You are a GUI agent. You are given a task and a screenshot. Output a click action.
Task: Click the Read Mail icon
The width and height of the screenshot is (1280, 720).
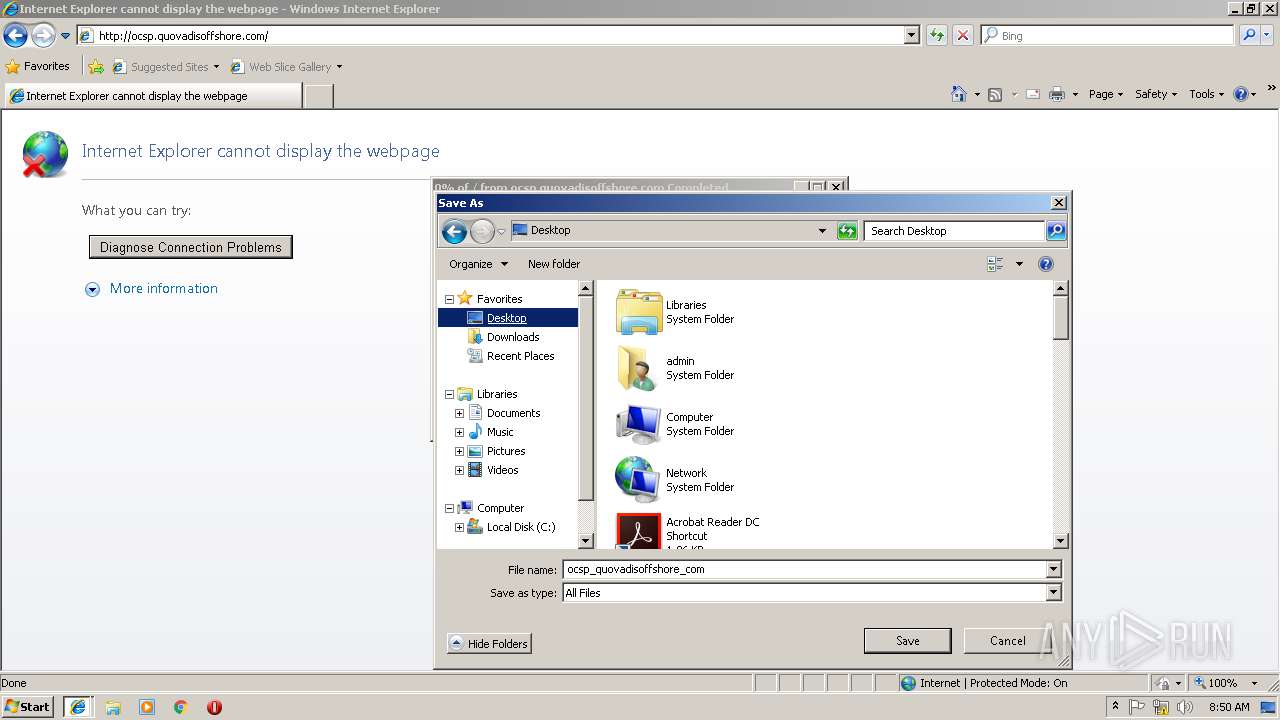[1032, 94]
